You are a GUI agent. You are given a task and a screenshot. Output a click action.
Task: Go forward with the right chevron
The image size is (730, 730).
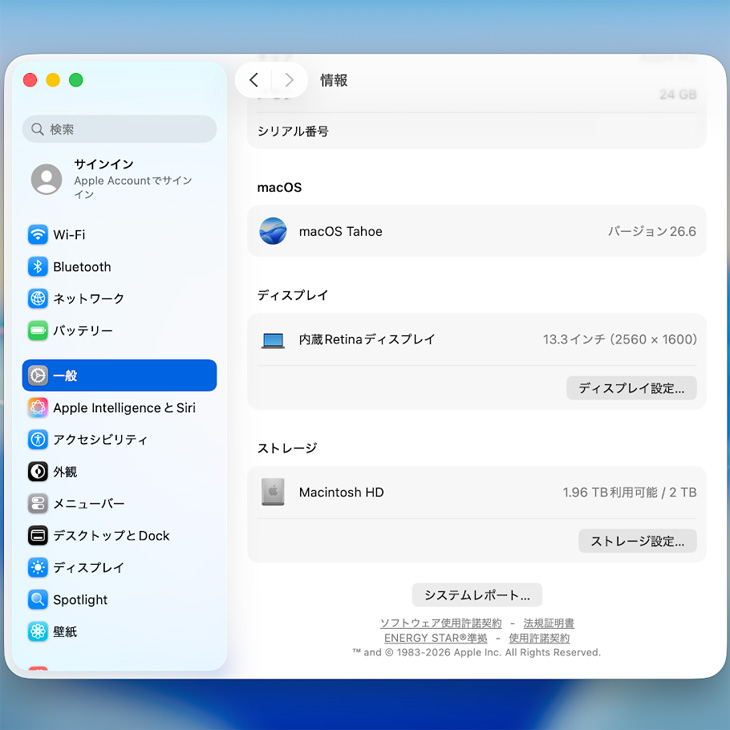(x=289, y=80)
